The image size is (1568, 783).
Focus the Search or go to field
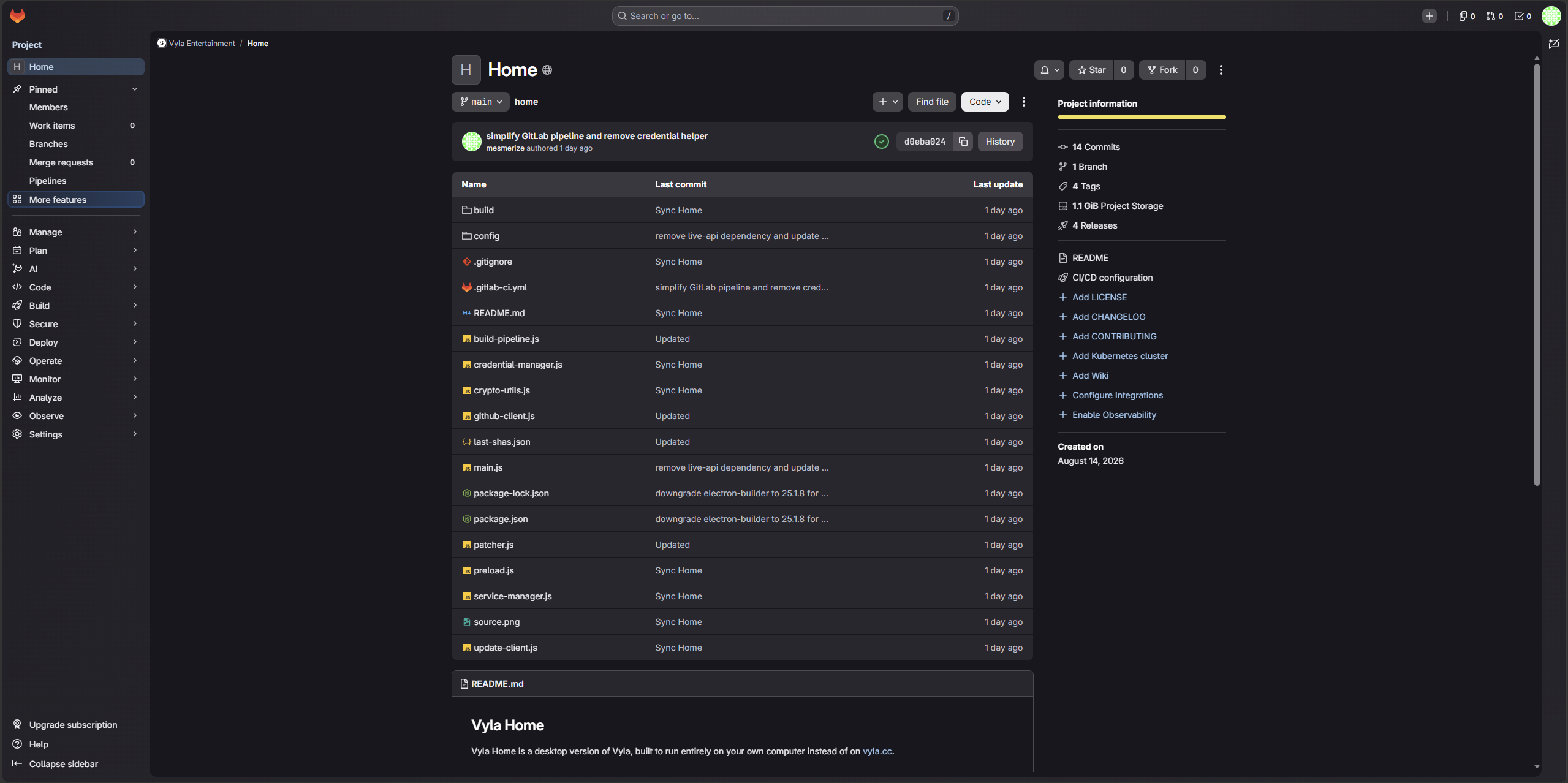tap(785, 16)
